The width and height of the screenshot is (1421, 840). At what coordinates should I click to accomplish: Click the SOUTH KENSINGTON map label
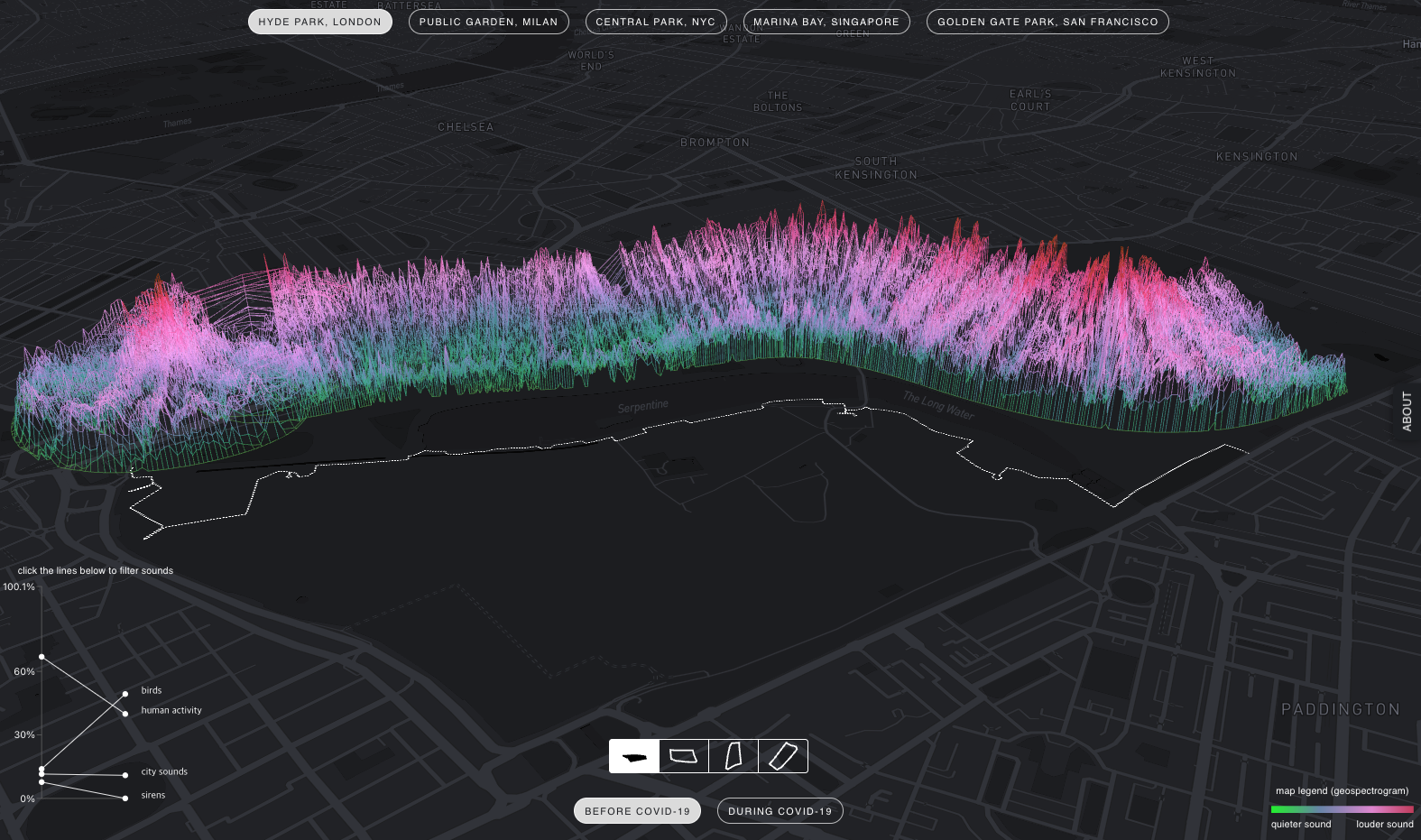[x=876, y=168]
